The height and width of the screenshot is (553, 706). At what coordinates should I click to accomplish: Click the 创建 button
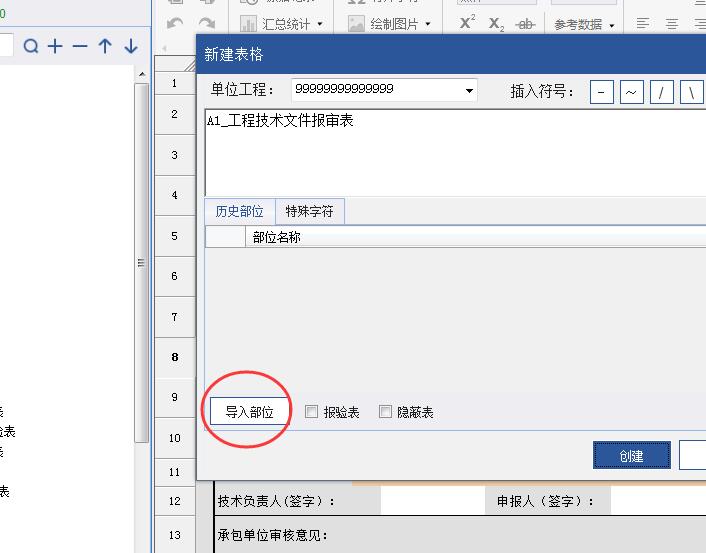[x=631, y=456]
